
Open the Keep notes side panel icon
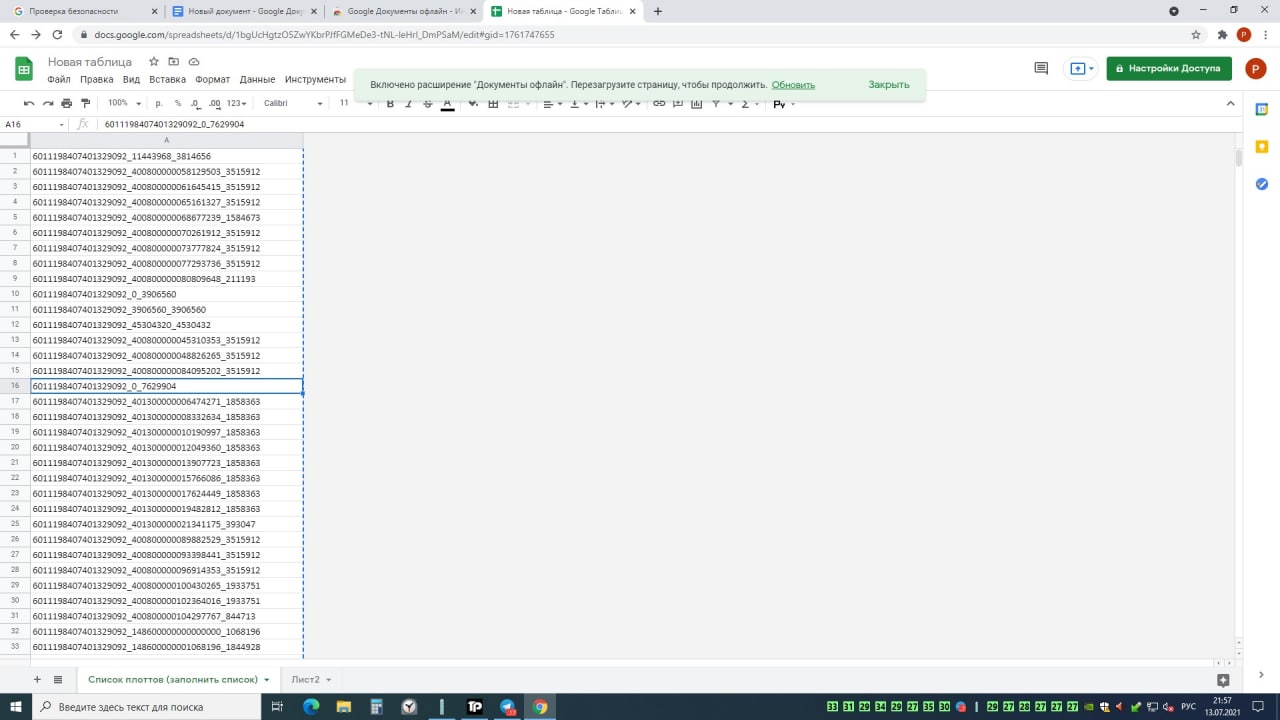[1262, 146]
